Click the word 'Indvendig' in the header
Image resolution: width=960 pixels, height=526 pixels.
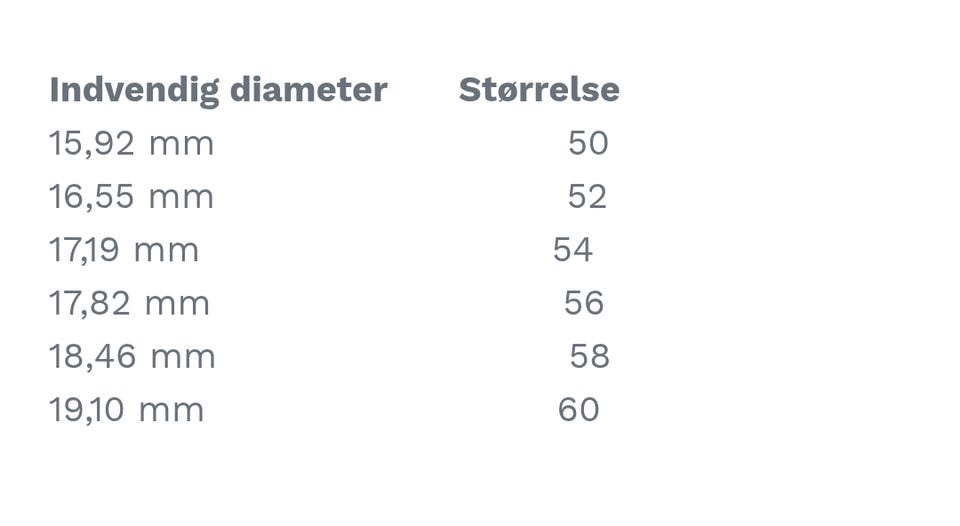point(134,91)
